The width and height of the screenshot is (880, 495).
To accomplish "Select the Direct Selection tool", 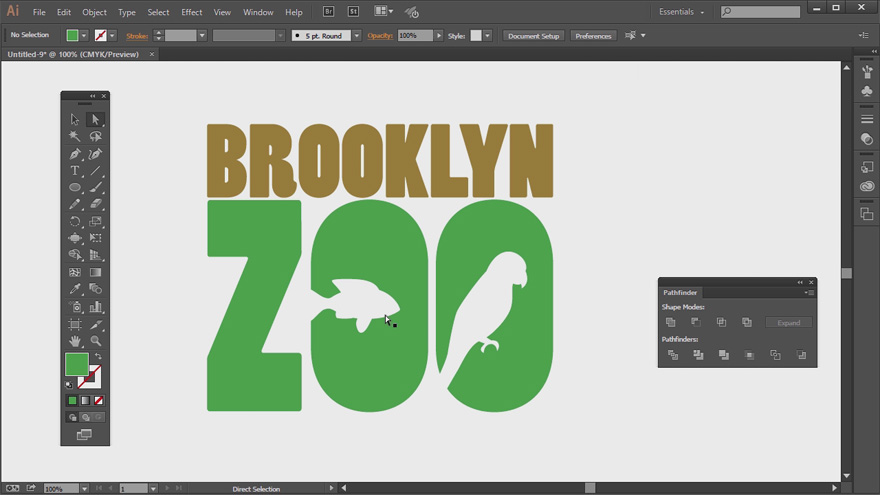I will coord(95,119).
